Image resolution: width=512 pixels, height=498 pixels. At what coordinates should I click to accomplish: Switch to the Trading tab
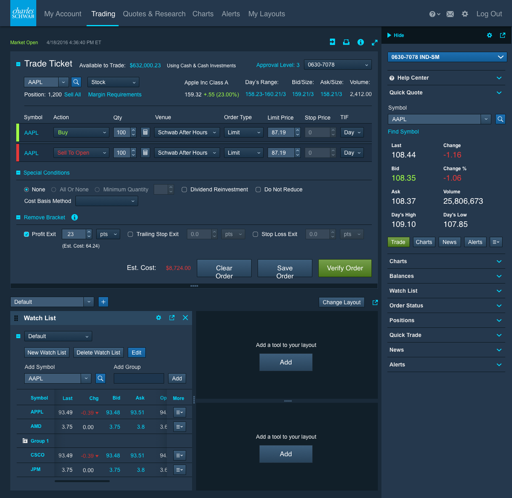[103, 14]
